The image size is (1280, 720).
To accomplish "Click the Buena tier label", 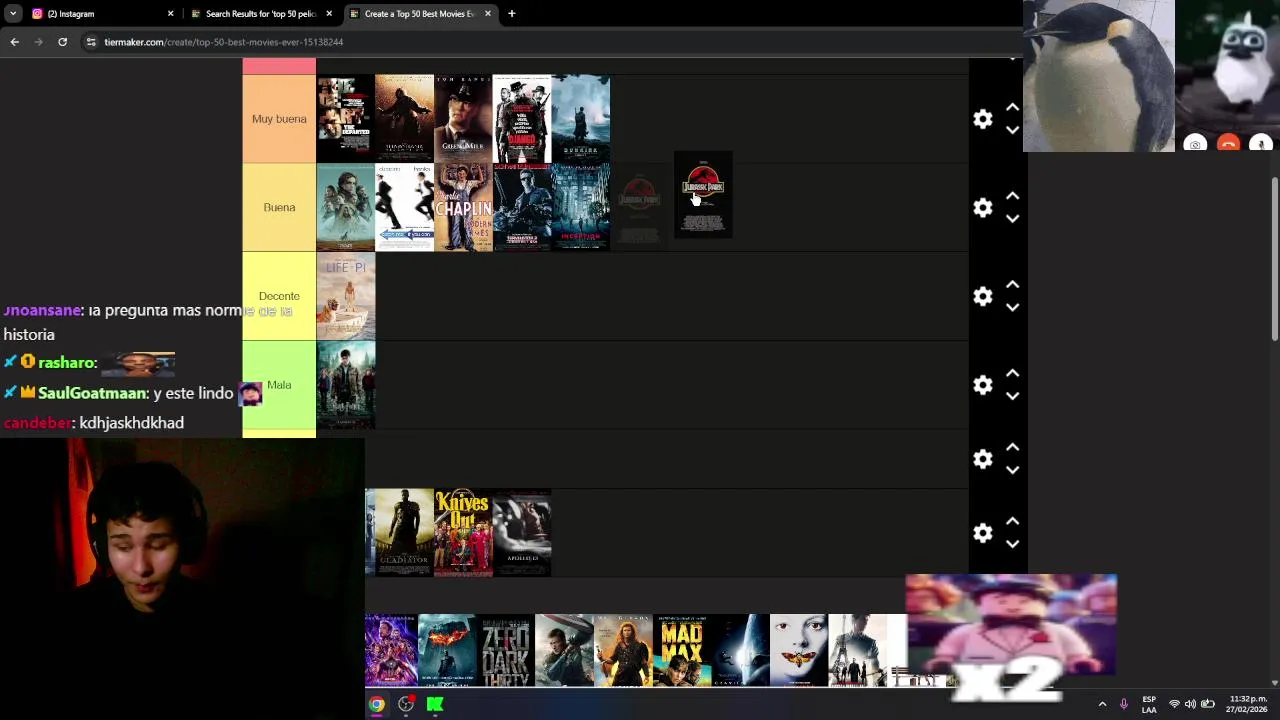I will [x=279, y=207].
